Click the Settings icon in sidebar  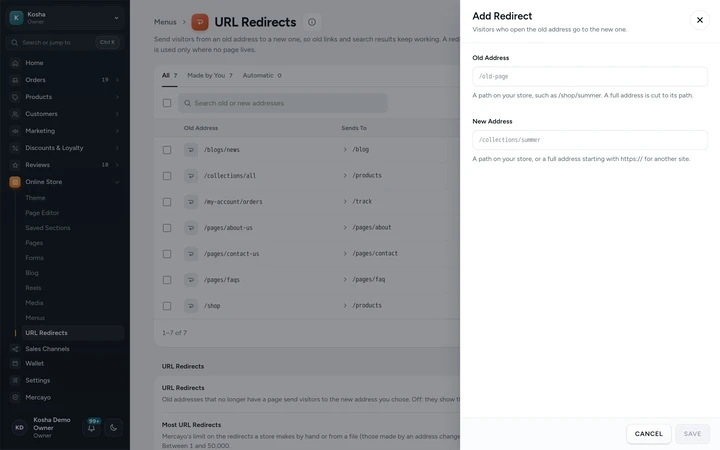click(15, 380)
